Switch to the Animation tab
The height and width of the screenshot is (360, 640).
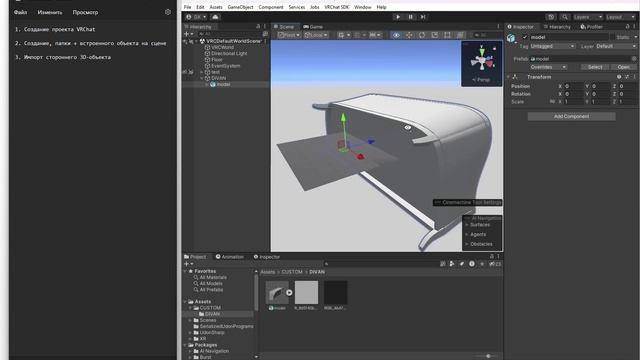229,257
